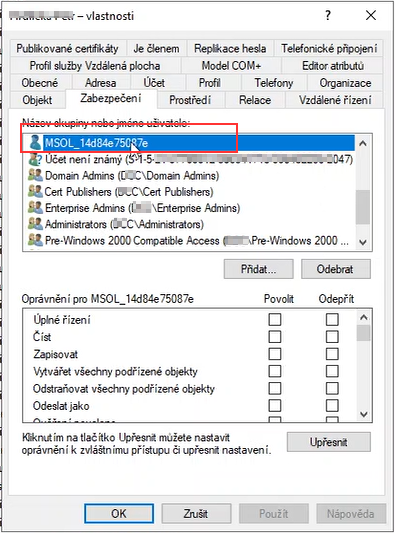395x533 pixels.
Task: Select the Zabezpečení tab
Action: pyautogui.click(x=111, y=99)
